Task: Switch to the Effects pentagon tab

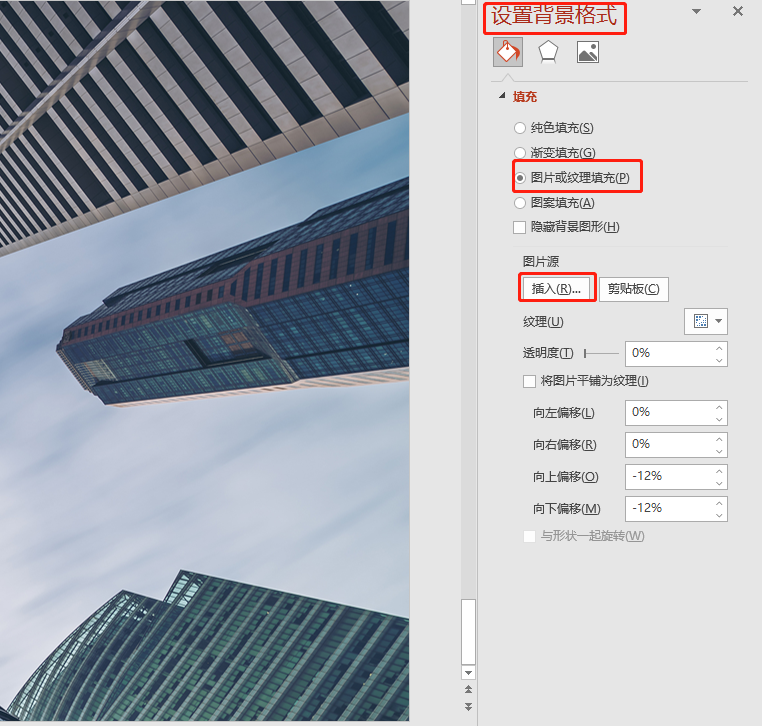Action: pyautogui.click(x=548, y=52)
